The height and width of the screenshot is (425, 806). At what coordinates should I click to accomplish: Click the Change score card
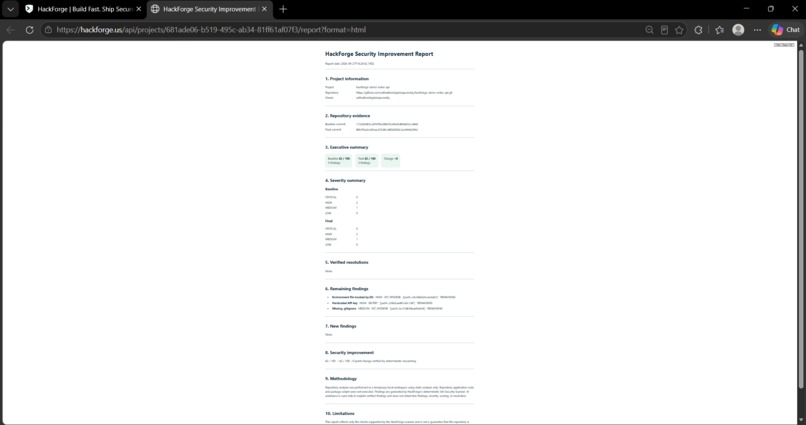391,160
